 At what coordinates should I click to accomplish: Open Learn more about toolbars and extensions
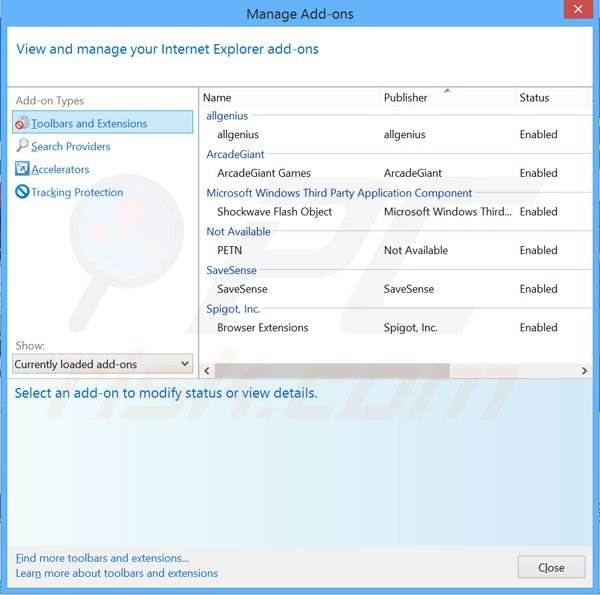point(116,573)
